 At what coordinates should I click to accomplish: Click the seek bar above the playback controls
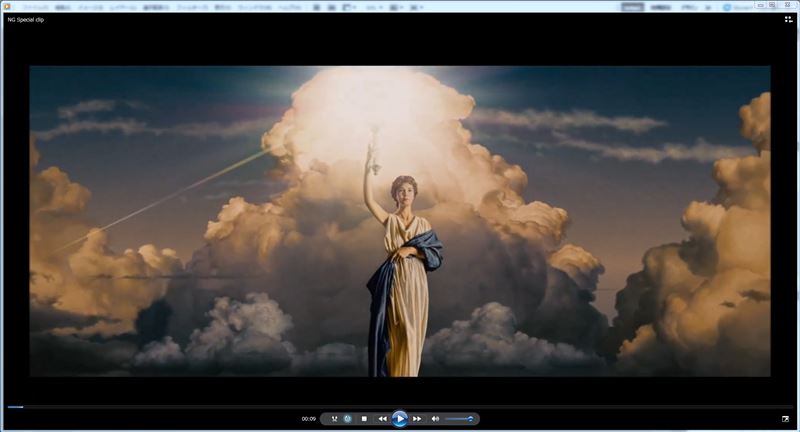[400, 407]
